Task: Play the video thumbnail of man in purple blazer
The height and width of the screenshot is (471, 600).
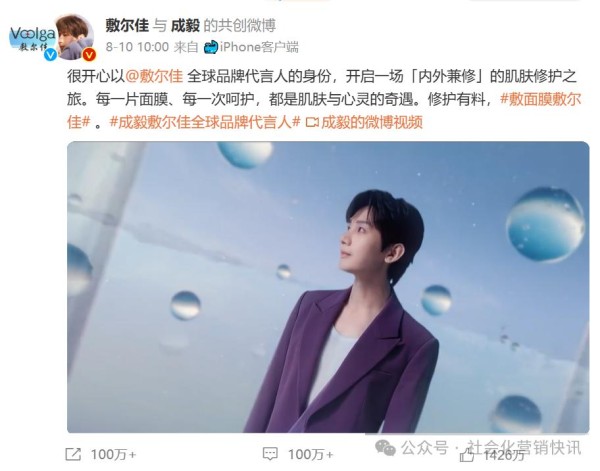Action: pos(328,287)
